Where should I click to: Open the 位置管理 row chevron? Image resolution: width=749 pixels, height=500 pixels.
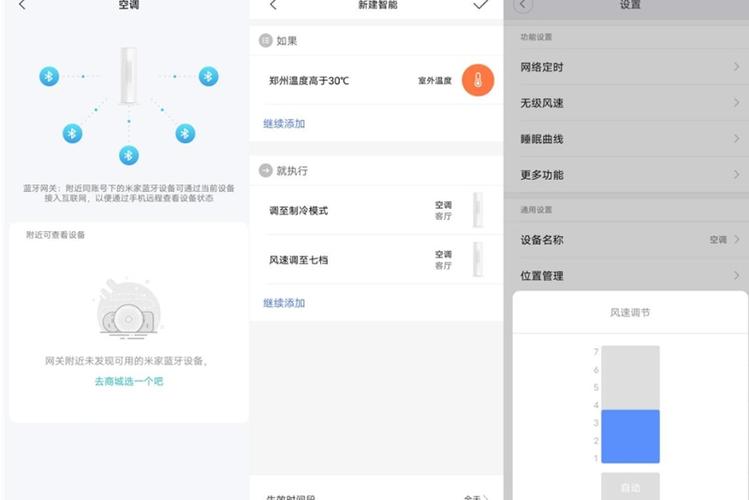pyautogui.click(x=737, y=276)
